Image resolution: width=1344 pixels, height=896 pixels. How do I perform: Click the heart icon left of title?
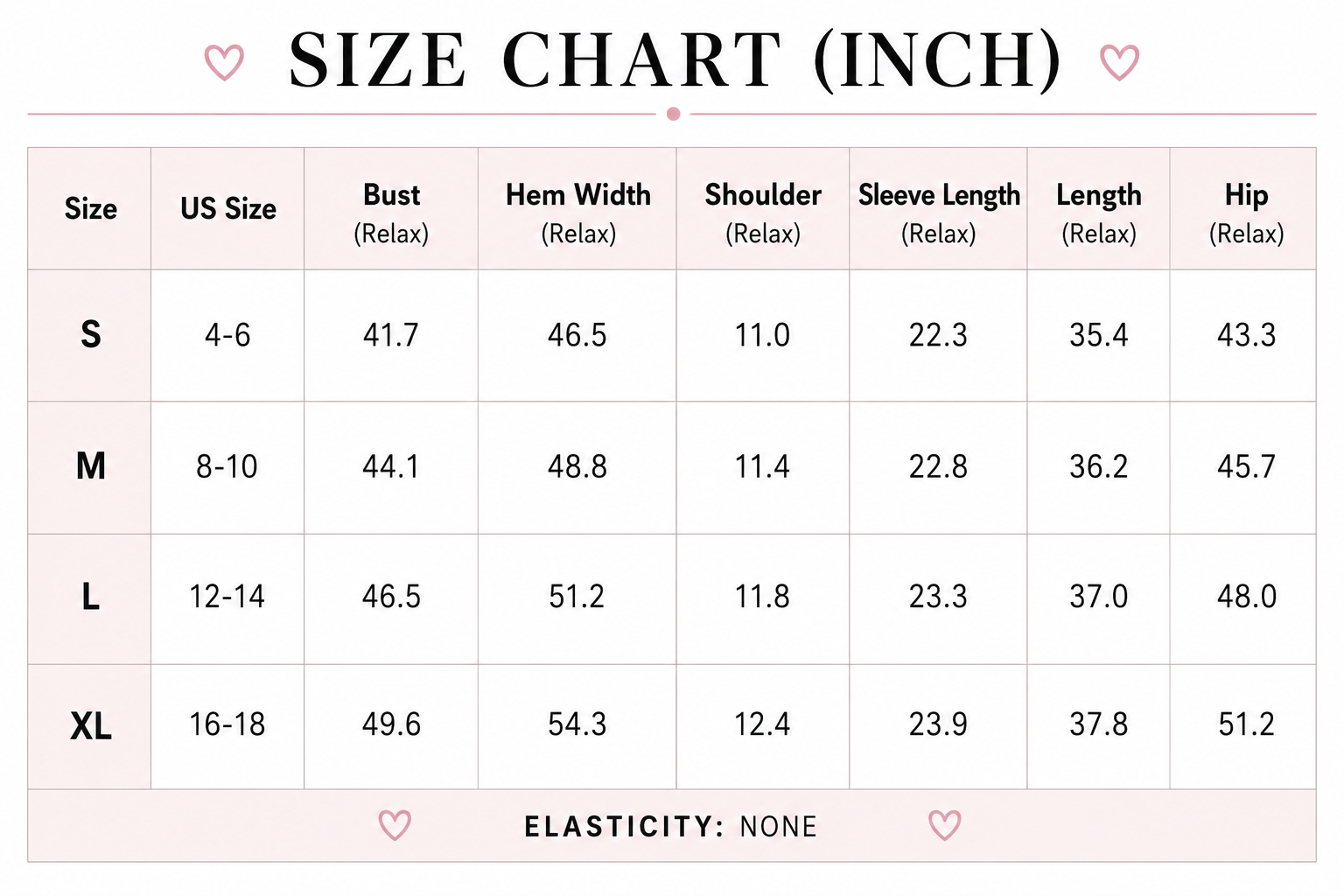(x=224, y=62)
